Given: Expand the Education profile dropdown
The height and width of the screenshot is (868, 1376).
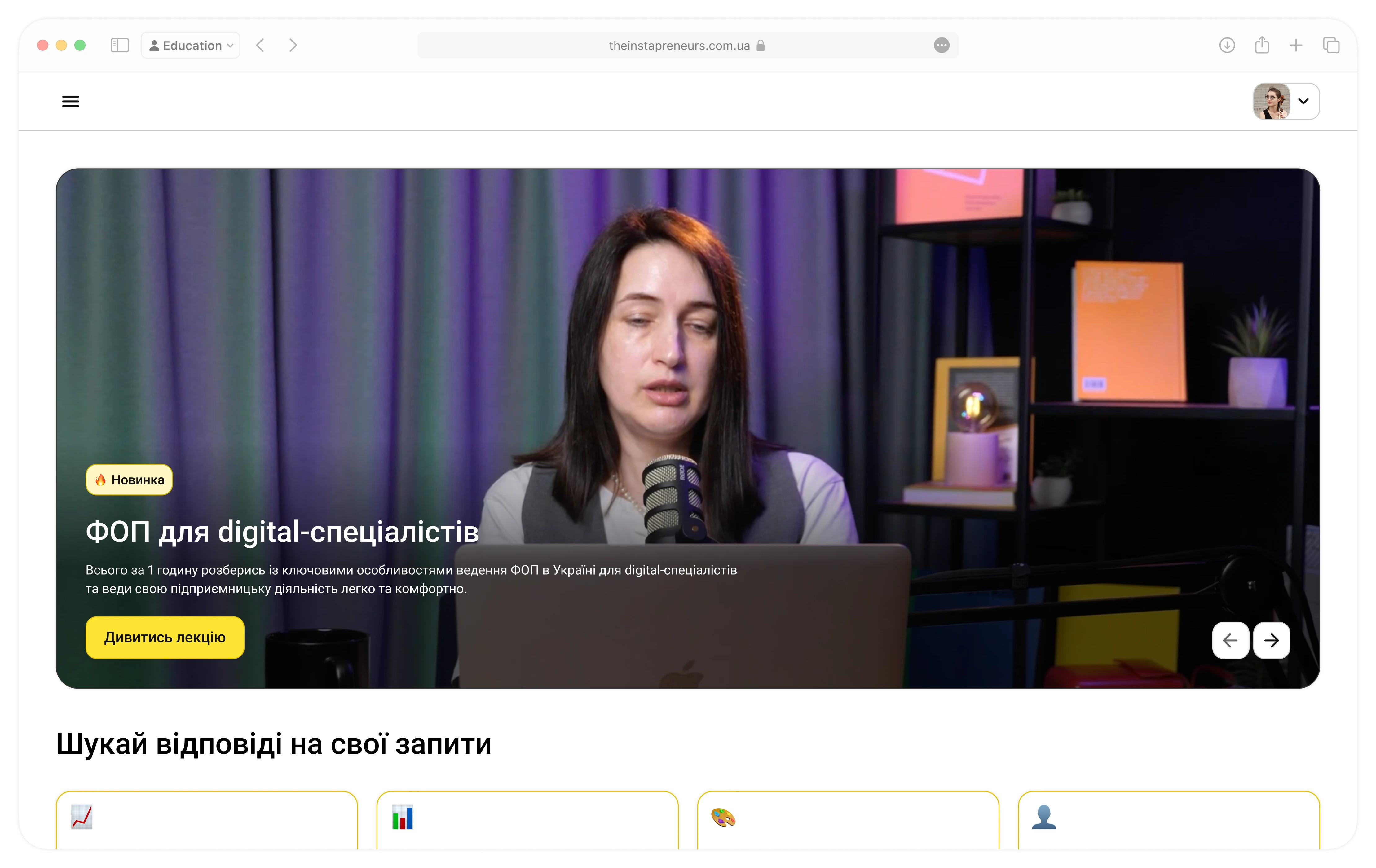Looking at the screenshot, I should [191, 45].
